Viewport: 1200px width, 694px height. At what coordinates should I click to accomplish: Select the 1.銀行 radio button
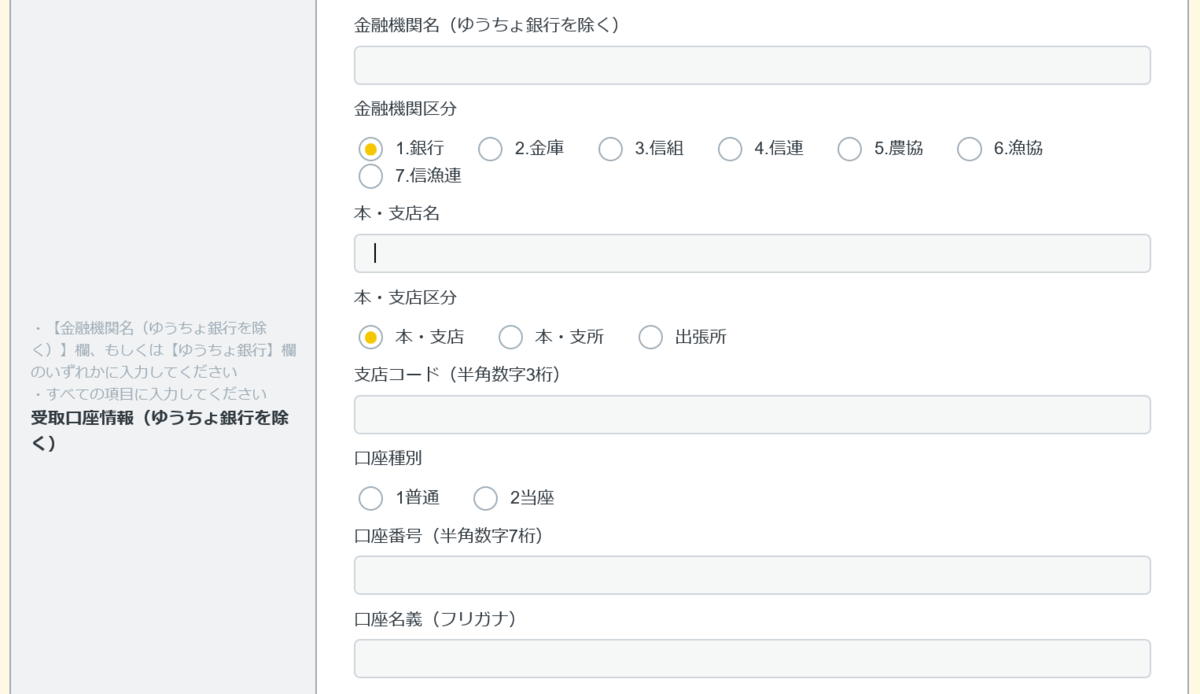[x=371, y=149]
